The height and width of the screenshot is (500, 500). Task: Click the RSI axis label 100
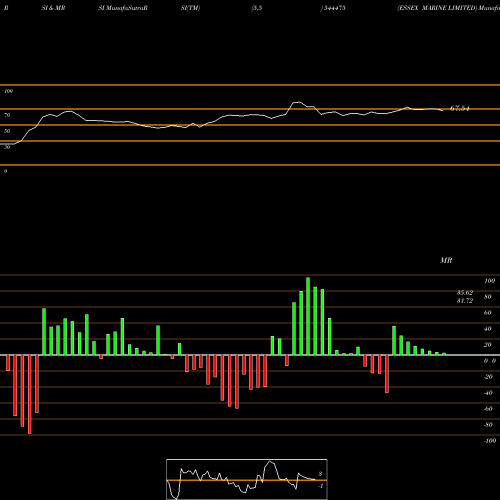coord(9,91)
